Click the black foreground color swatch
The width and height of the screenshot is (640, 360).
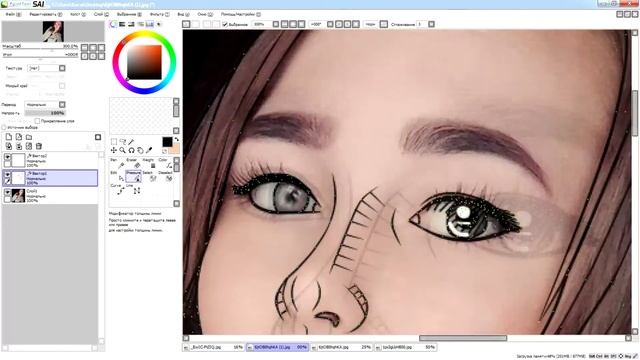tap(167, 142)
